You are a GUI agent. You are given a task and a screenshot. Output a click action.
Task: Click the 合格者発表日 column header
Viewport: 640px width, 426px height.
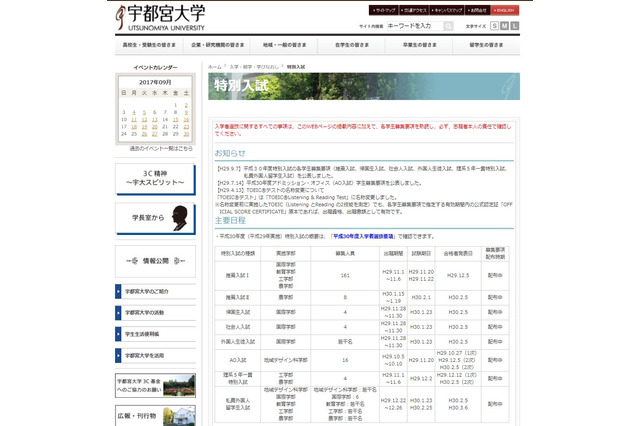coord(458,253)
